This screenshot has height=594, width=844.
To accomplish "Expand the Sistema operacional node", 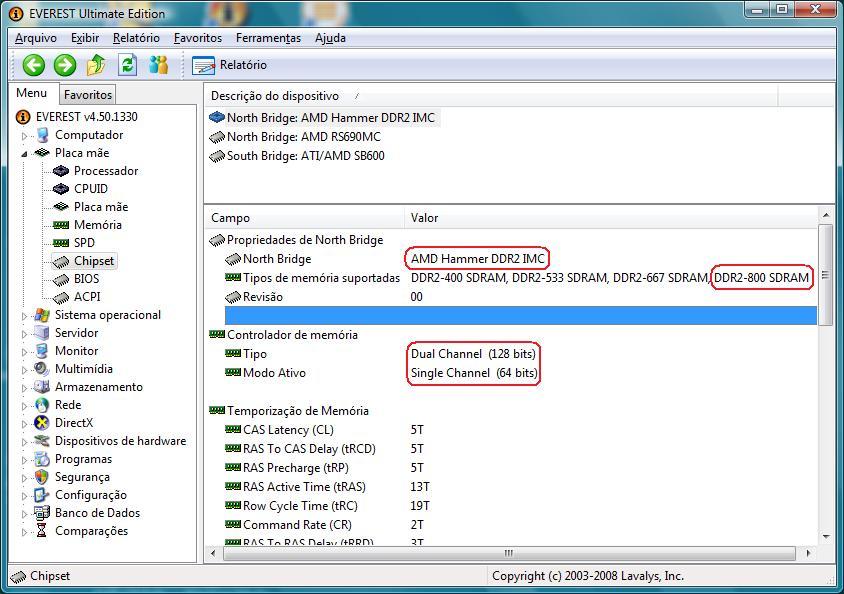I will tap(24, 316).
